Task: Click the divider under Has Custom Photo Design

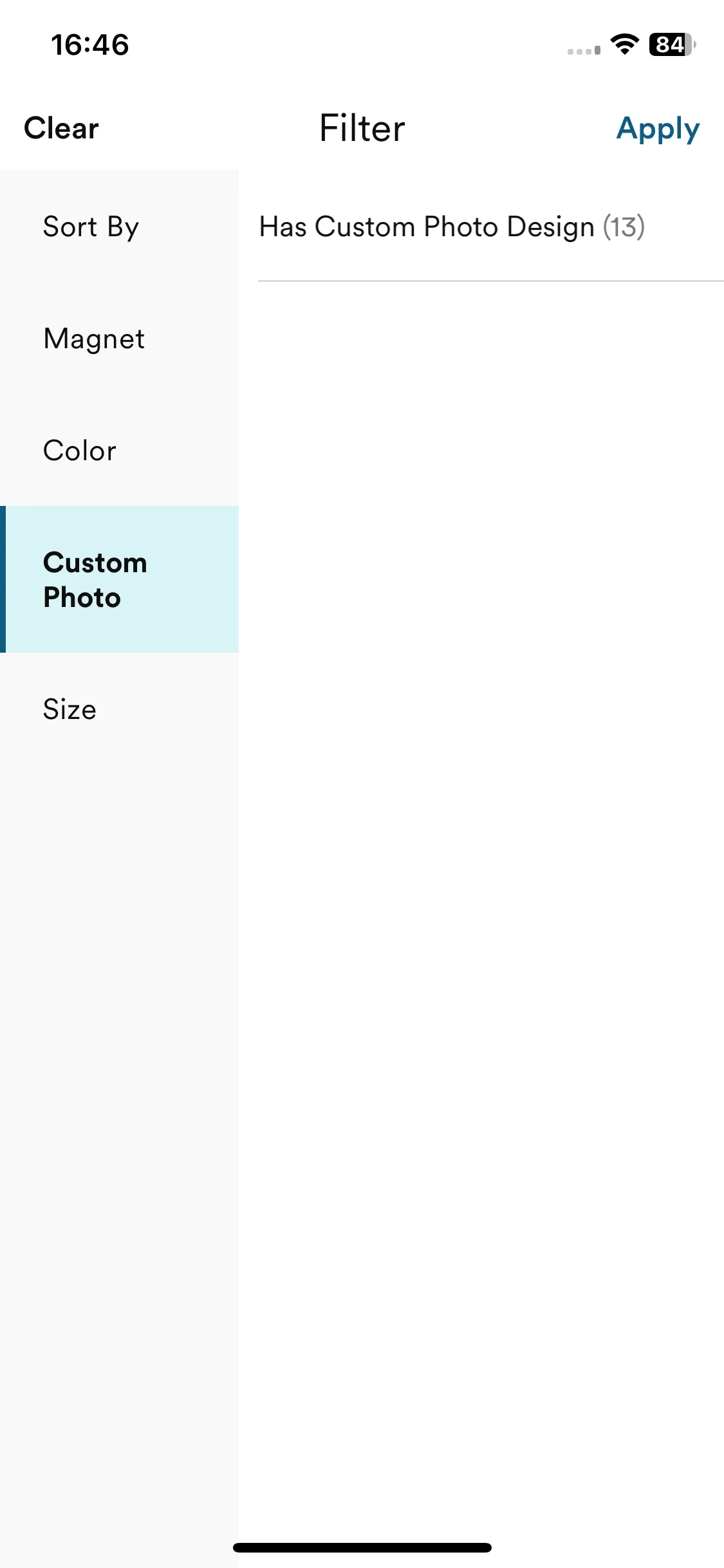Action: 491,281
